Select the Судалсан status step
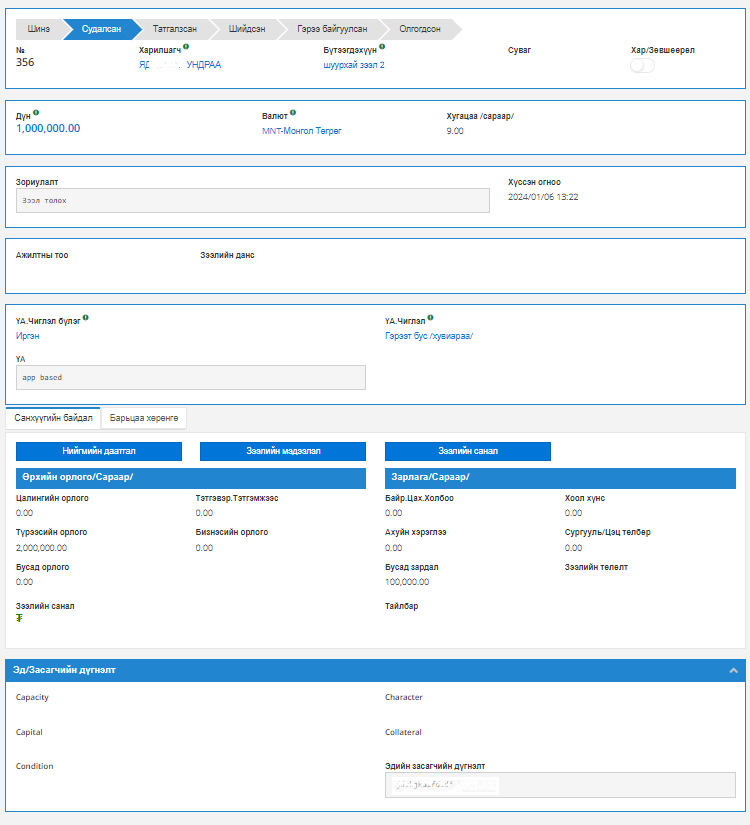 click(x=101, y=29)
